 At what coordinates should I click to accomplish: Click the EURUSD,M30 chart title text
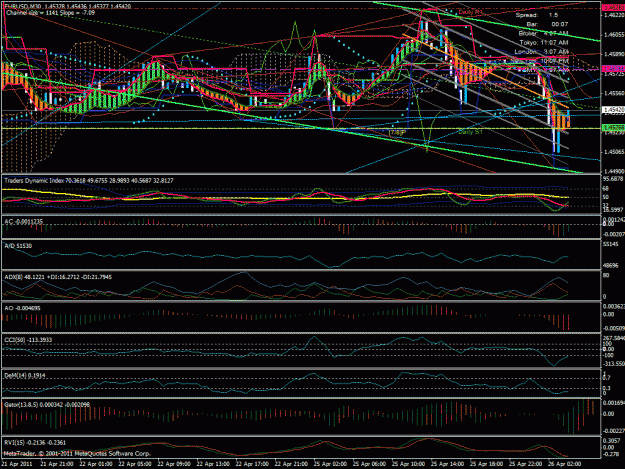point(69,7)
